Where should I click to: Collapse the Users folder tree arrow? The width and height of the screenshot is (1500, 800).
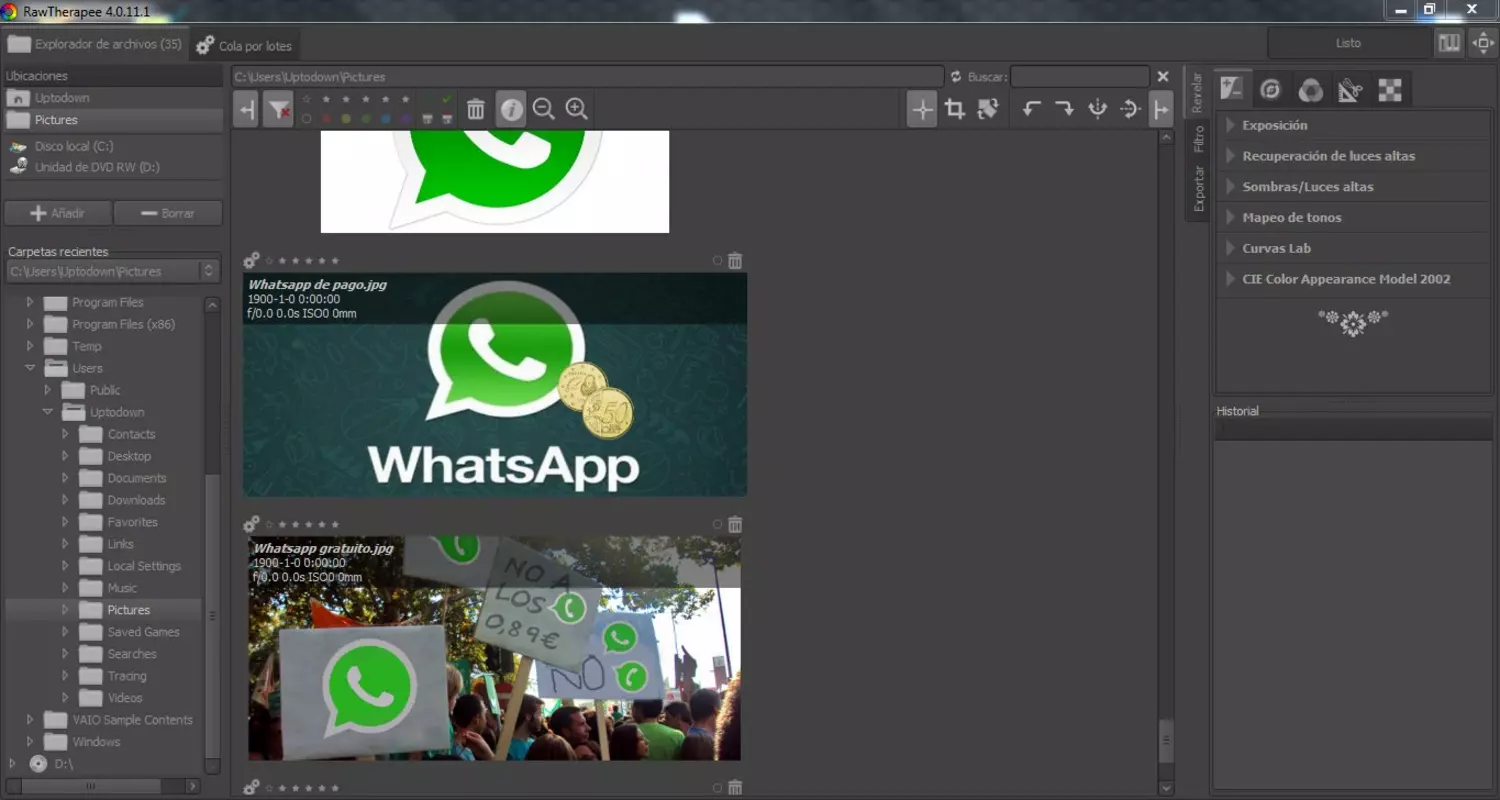tap(30, 368)
